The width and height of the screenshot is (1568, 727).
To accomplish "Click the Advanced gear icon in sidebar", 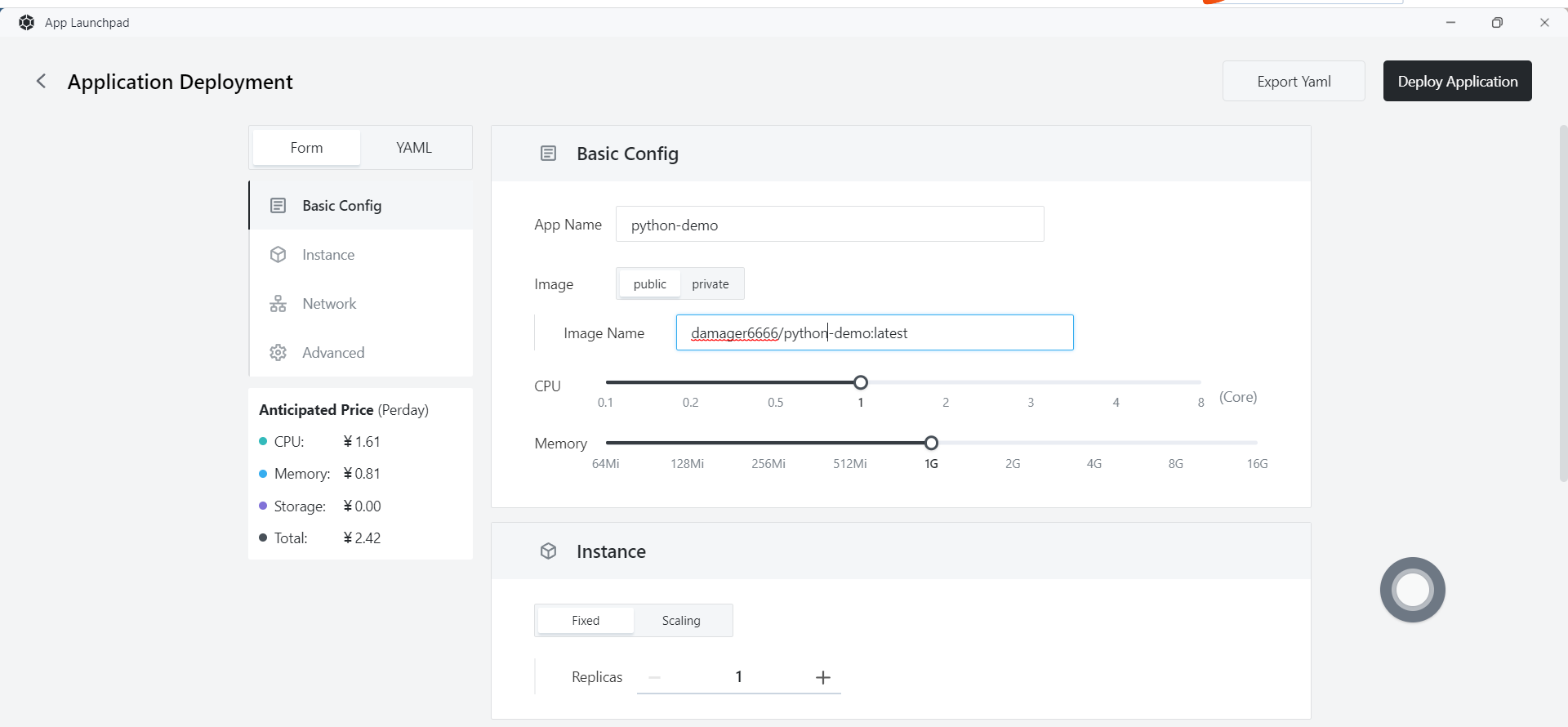I will click(278, 353).
